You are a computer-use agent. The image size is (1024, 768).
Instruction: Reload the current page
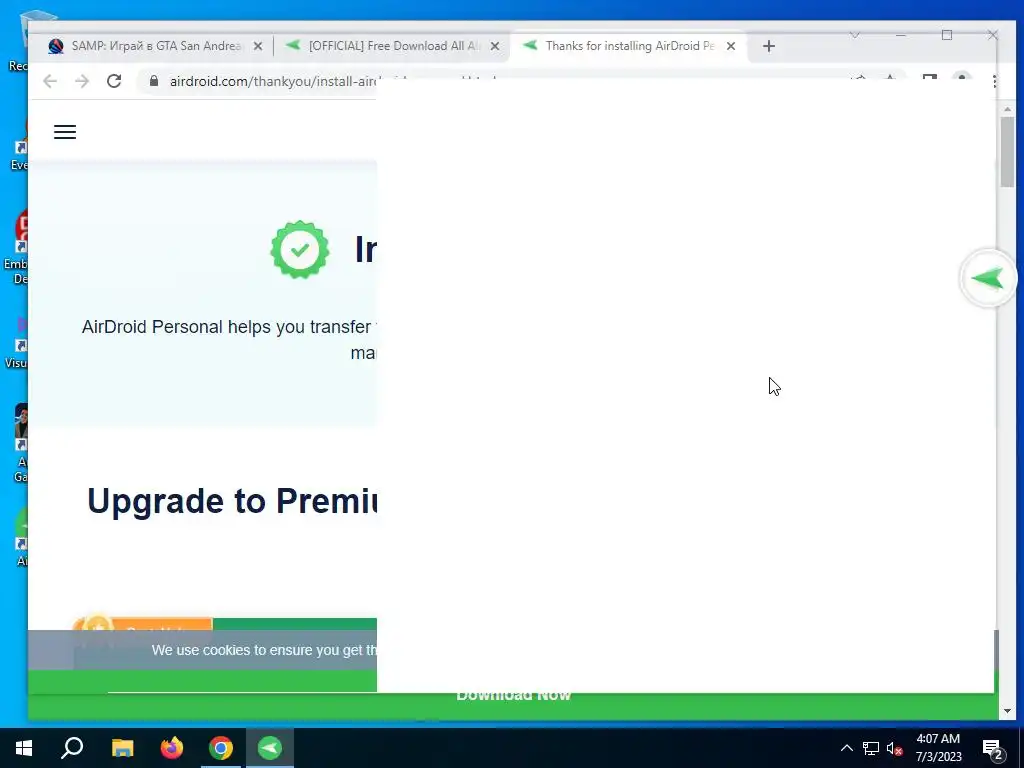tap(114, 81)
